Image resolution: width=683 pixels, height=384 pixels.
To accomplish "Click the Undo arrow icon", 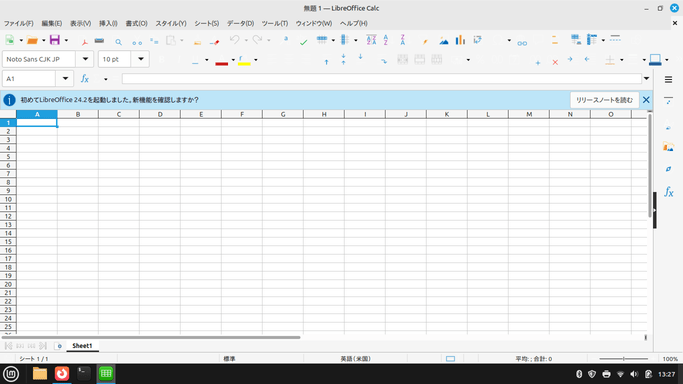I will (x=234, y=40).
